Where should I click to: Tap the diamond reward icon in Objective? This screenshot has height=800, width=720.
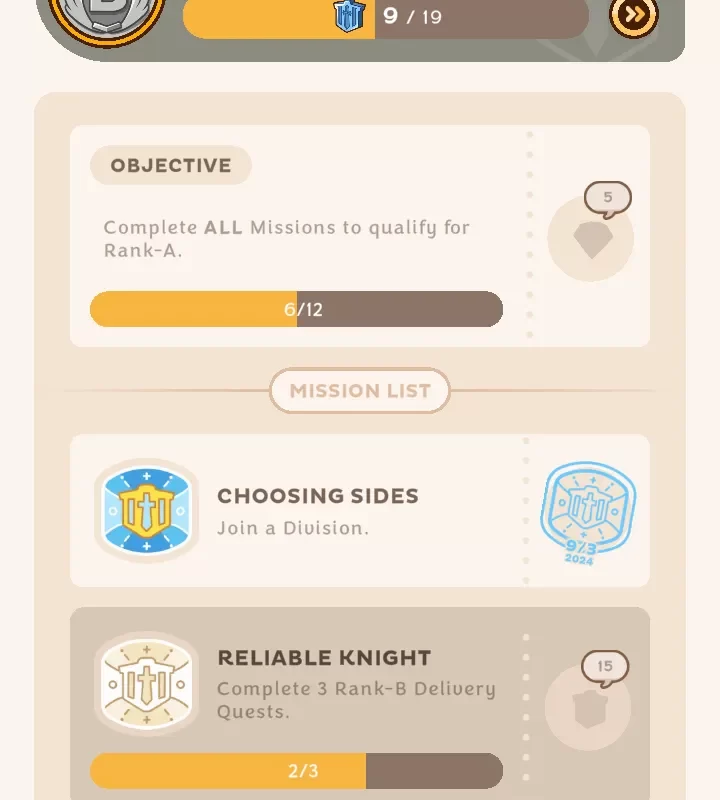click(591, 240)
